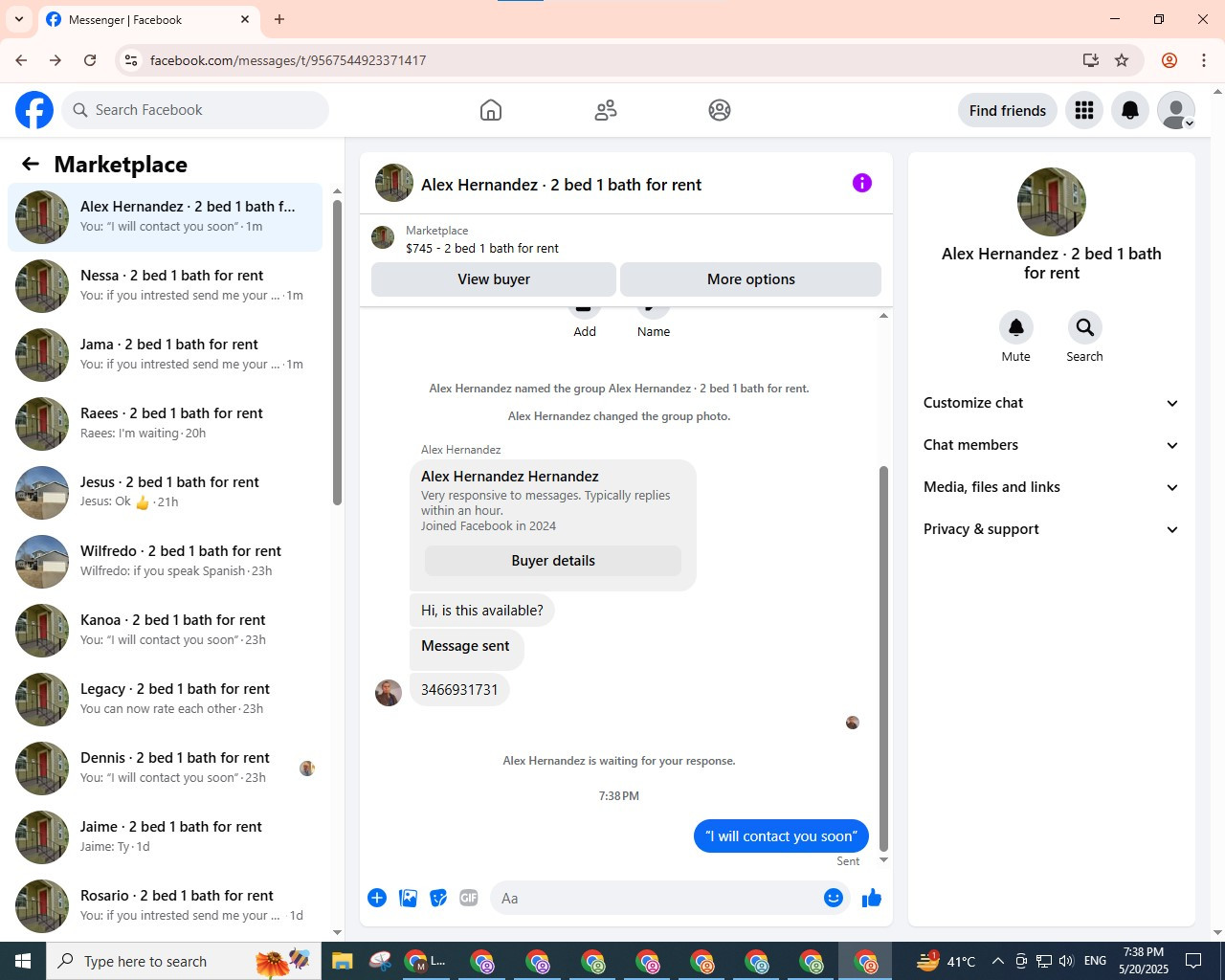1225x980 pixels.
Task: Search in conversation magnifier icon
Action: point(1085,327)
